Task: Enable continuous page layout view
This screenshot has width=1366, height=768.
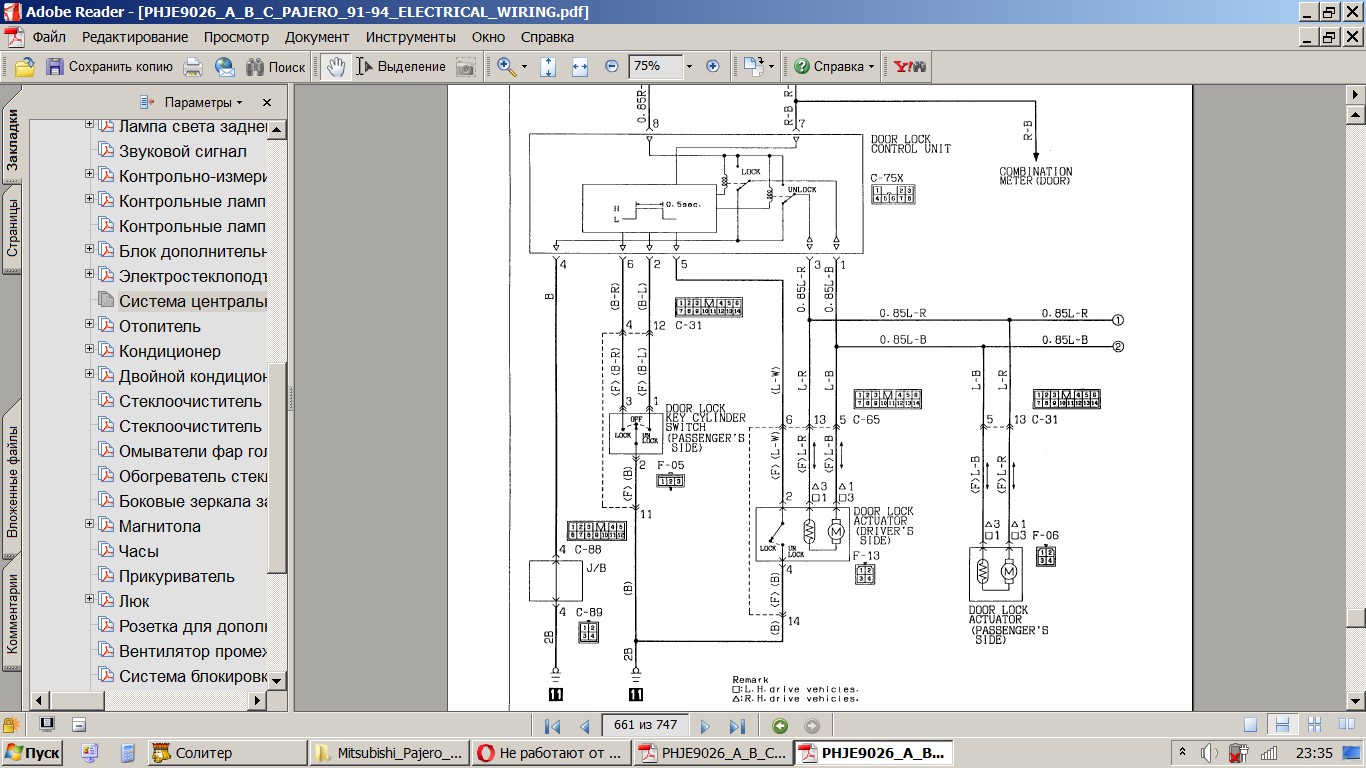Action: (1282, 726)
